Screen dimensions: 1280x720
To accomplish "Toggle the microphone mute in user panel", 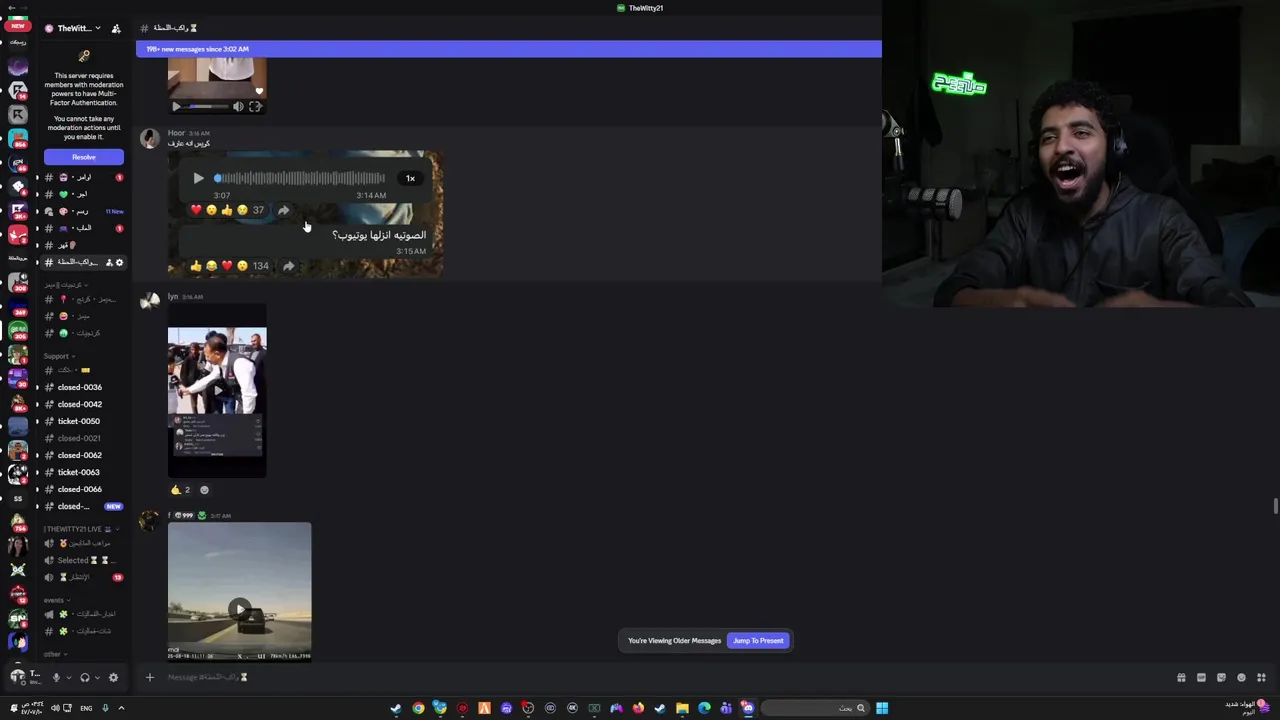I will click(x=56, y=677).
